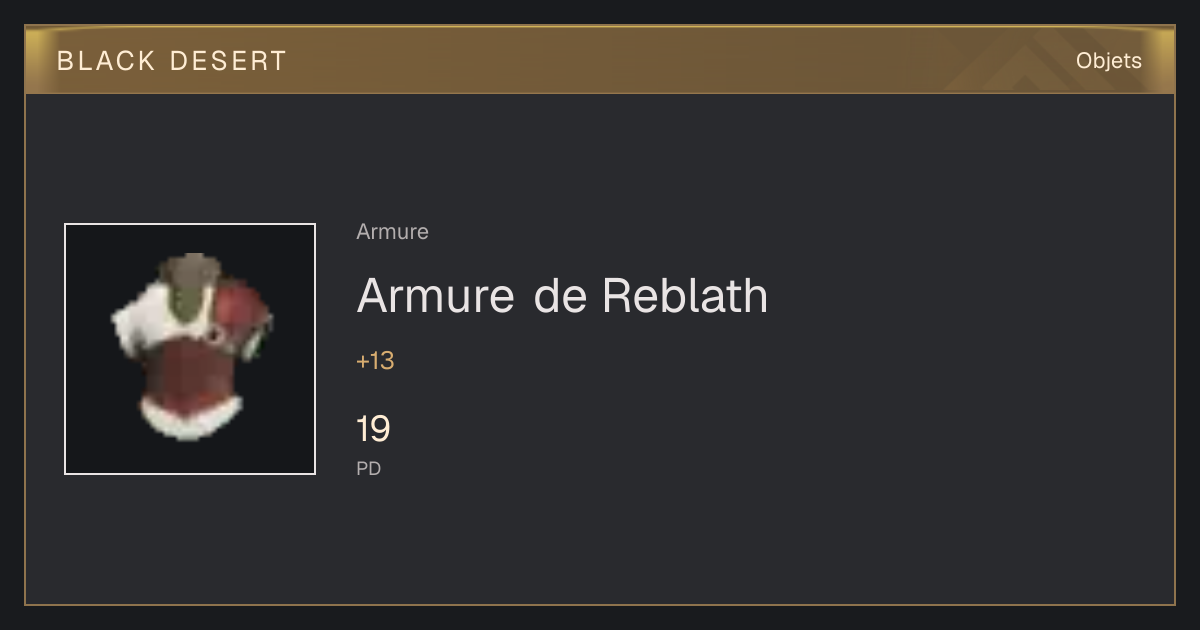Click the PD stat label
The height and width of the screenshot is (630, 1200).
[x=369, y=468]
